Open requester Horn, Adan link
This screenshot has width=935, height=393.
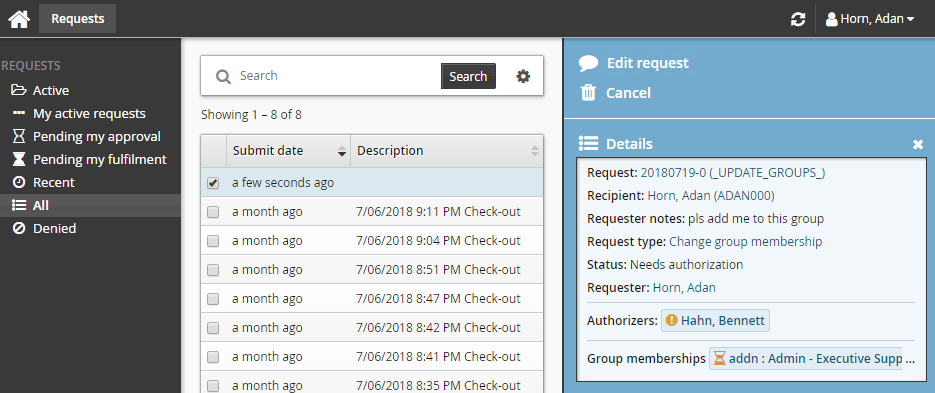684,287
